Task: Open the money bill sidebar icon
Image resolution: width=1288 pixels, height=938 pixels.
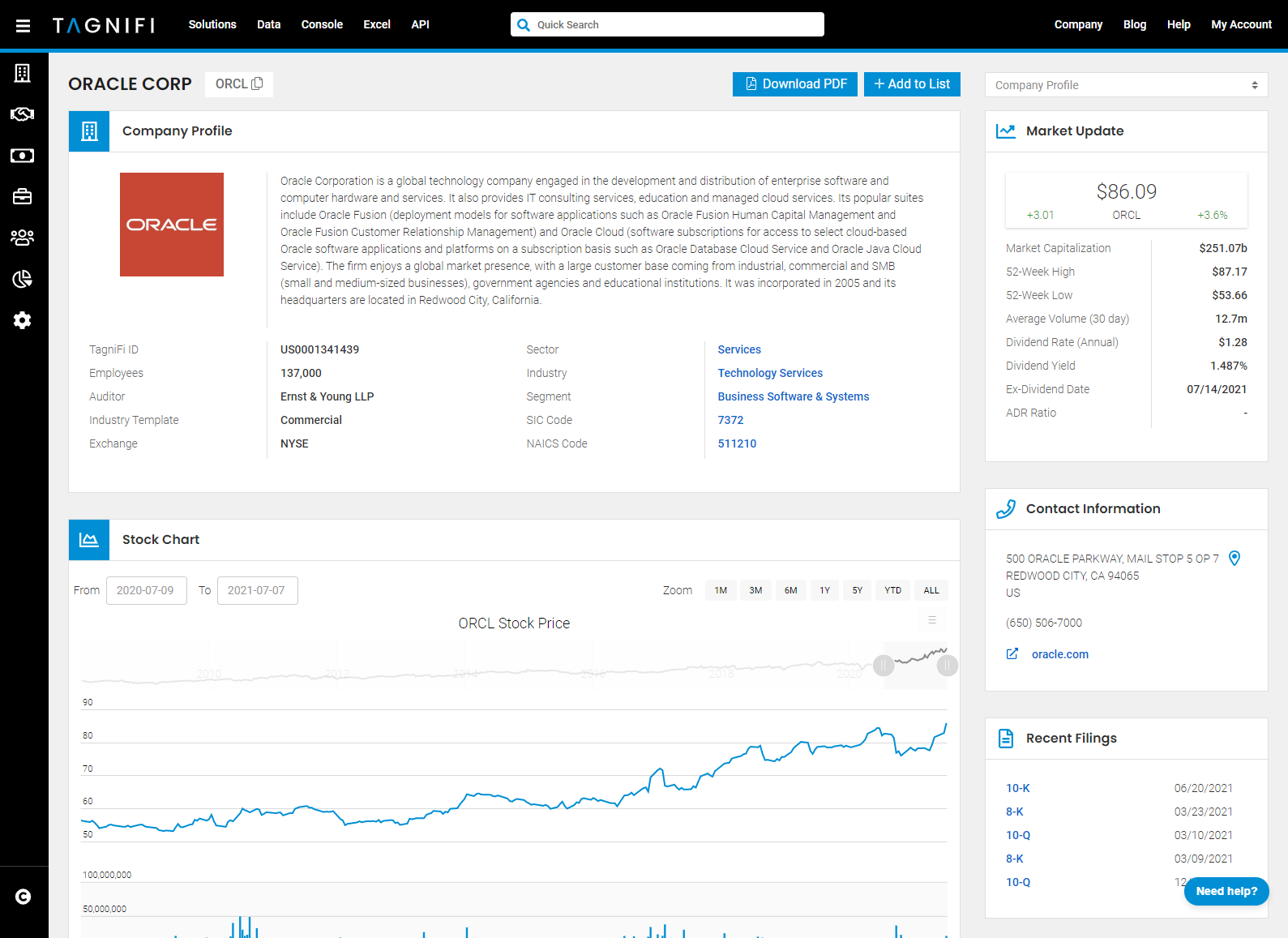Action: [23, 156]
